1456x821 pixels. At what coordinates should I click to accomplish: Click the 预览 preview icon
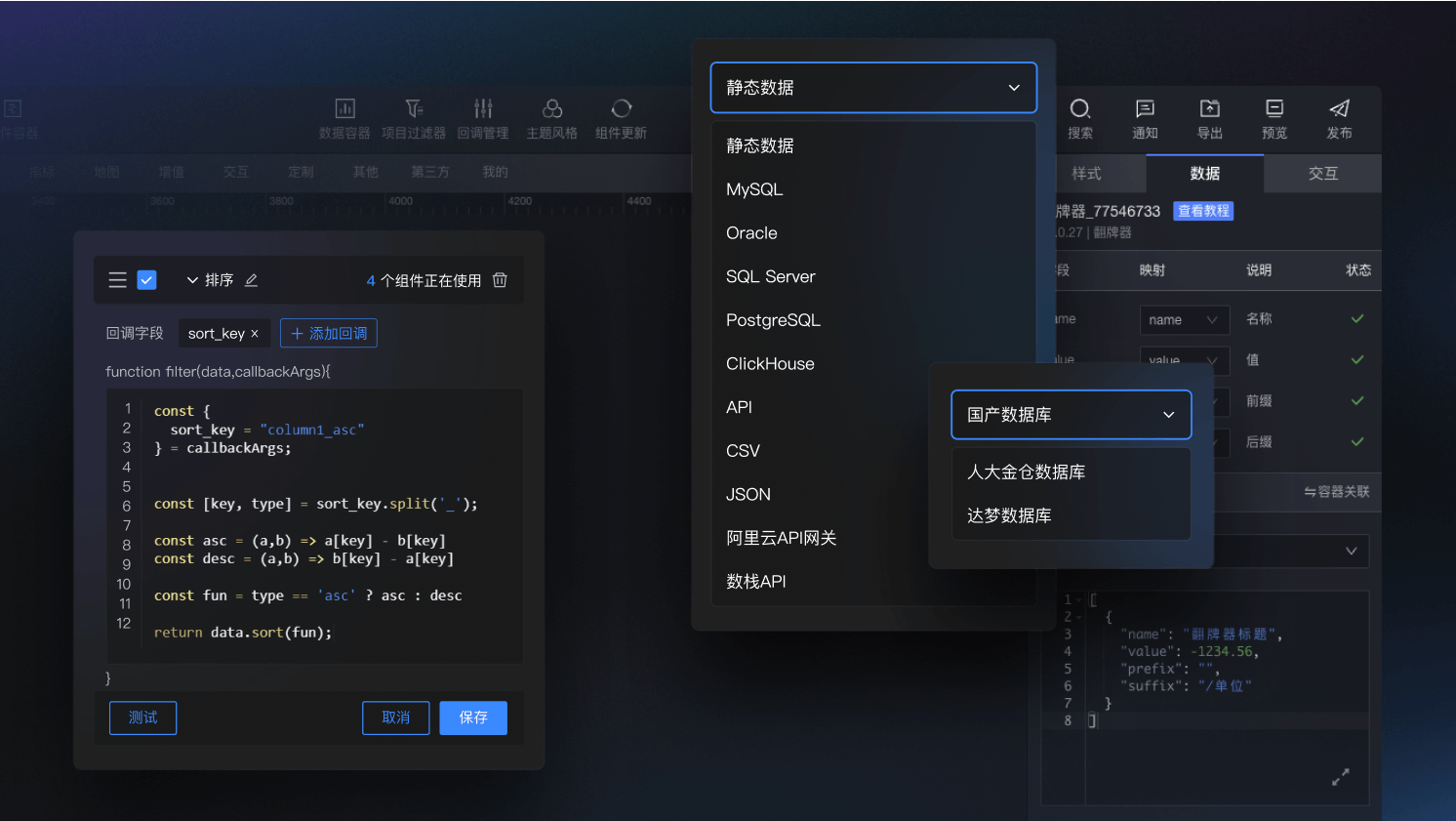1274,108
